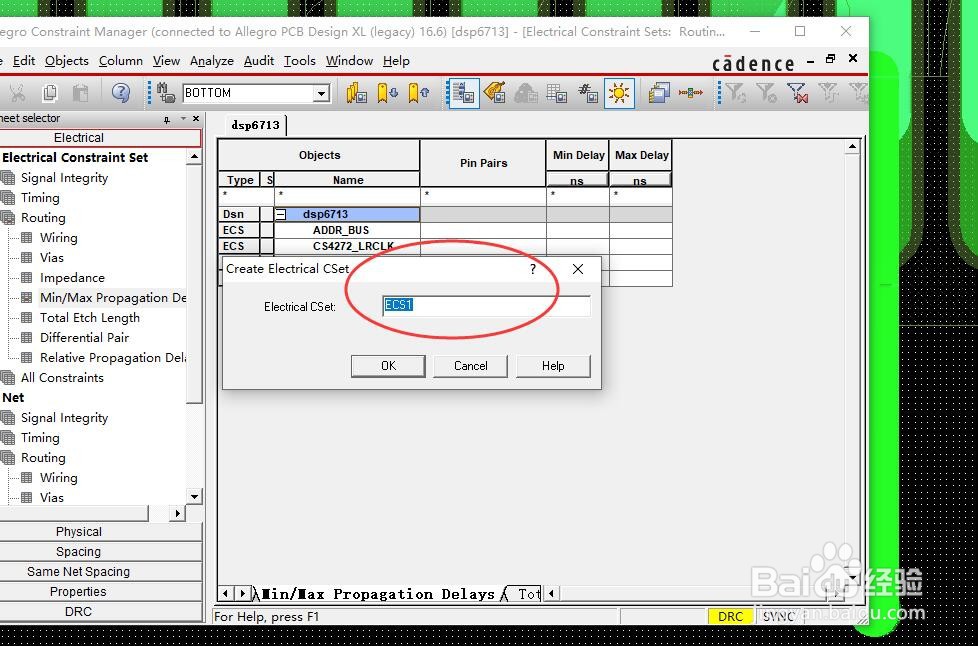978x646 pixels.
Task: Click the question mark in Create Electrical CSet dialog
Action: [533, 269]
